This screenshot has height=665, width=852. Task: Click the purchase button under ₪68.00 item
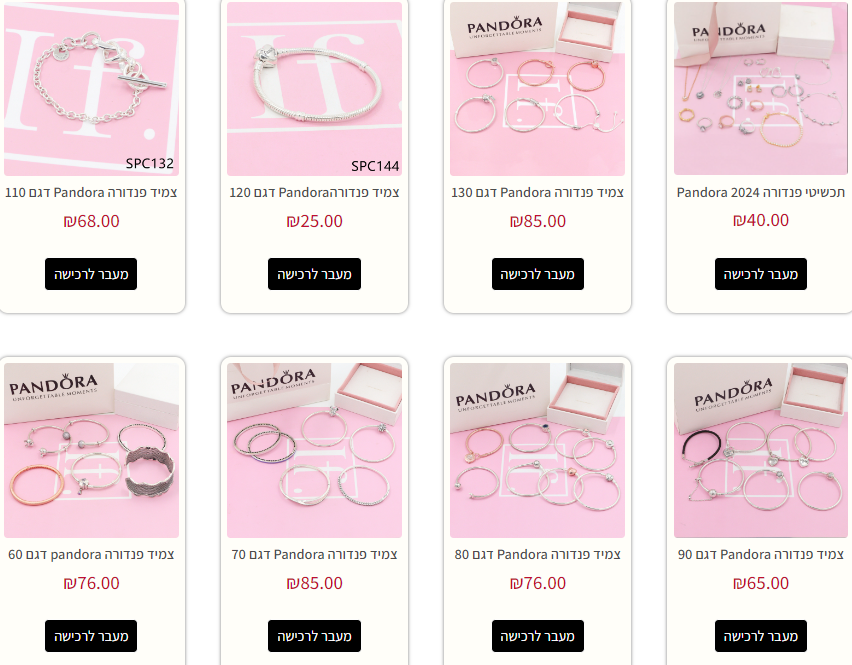[x=91, y=274]
